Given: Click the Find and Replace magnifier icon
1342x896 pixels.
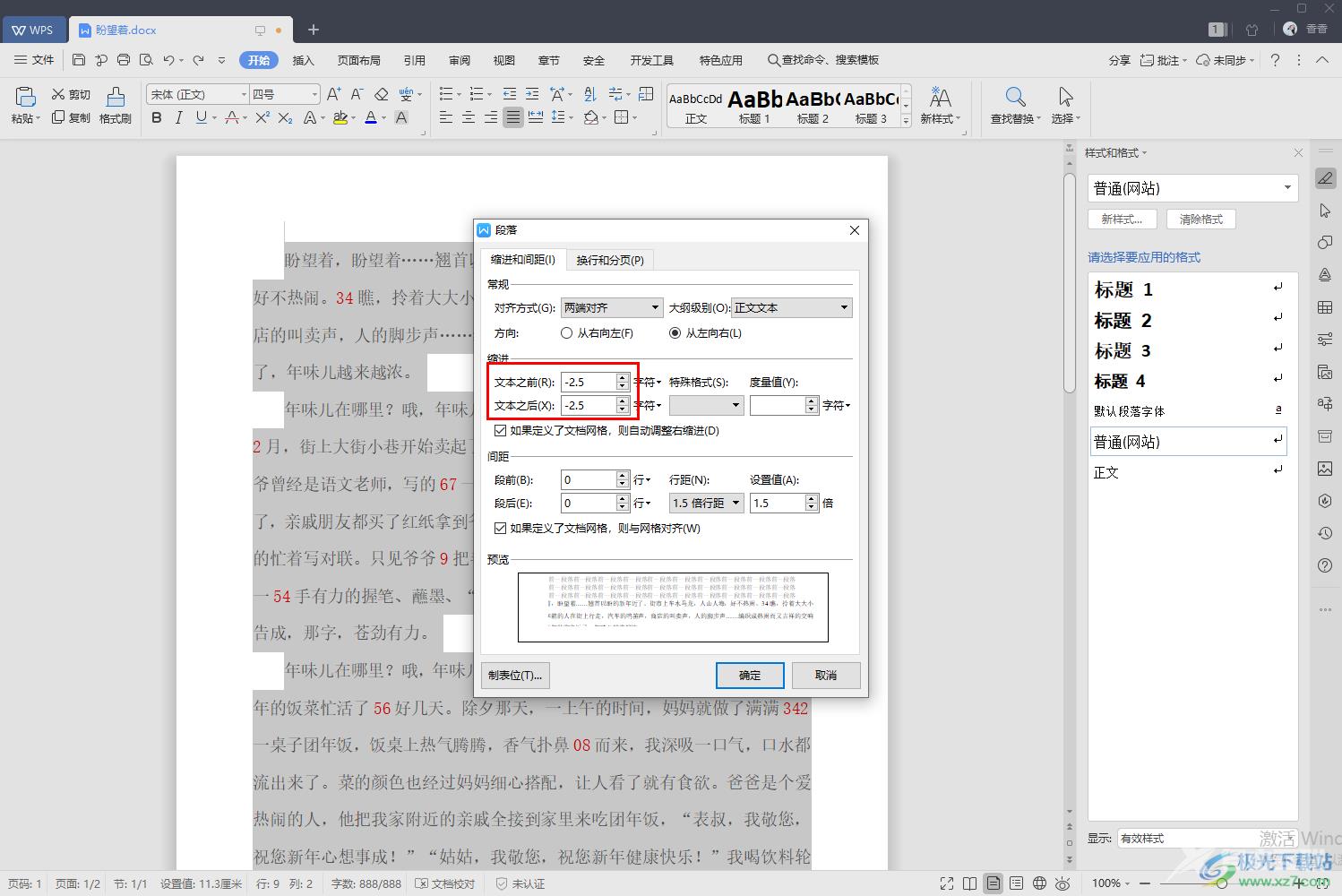Looking at the screenshot, I should click(1015, 97).
